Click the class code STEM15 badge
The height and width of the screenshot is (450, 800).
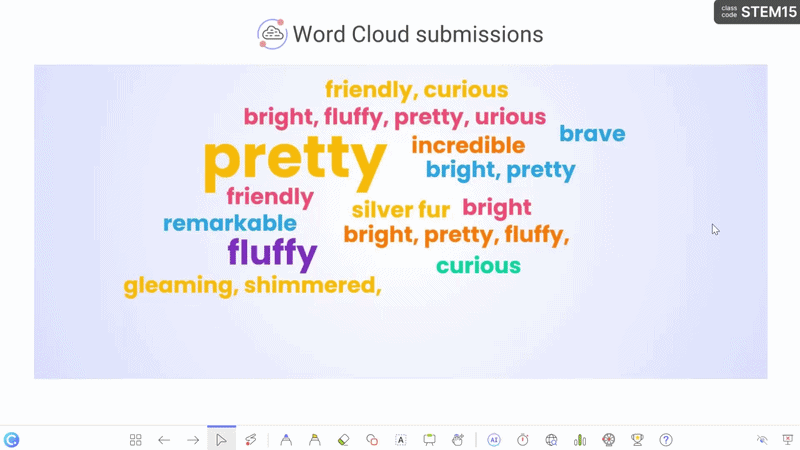click(x=756, y=12)
